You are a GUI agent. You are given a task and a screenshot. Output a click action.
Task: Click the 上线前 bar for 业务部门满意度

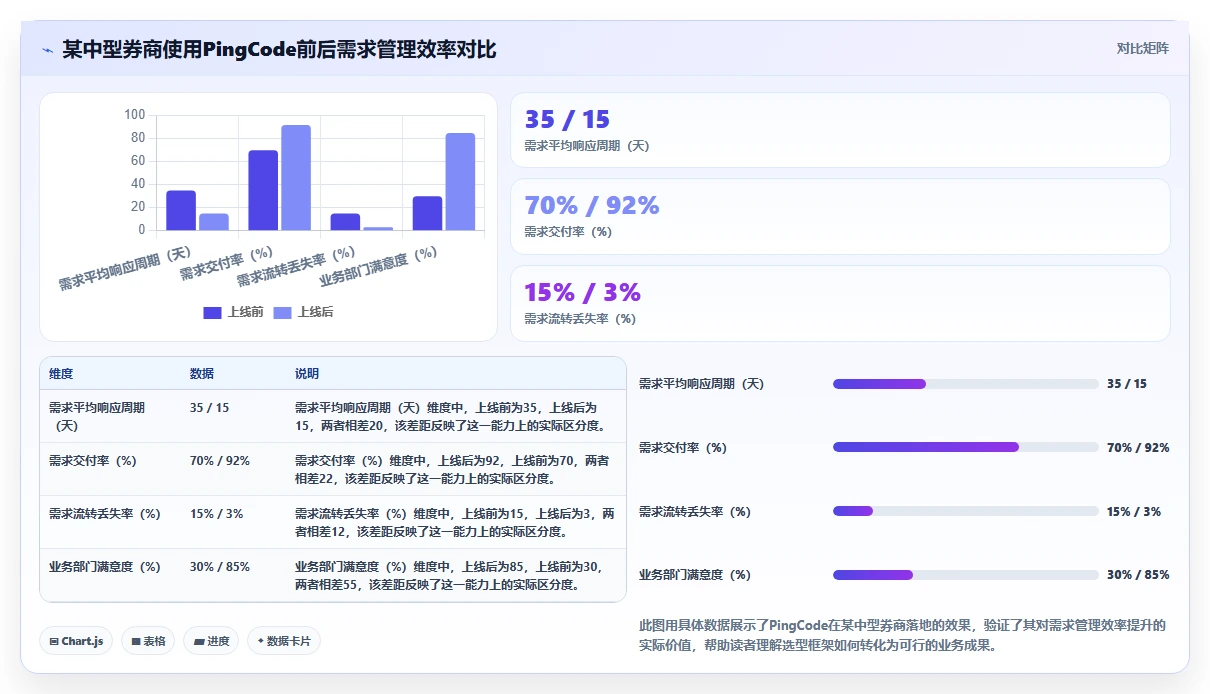(428, 213)
